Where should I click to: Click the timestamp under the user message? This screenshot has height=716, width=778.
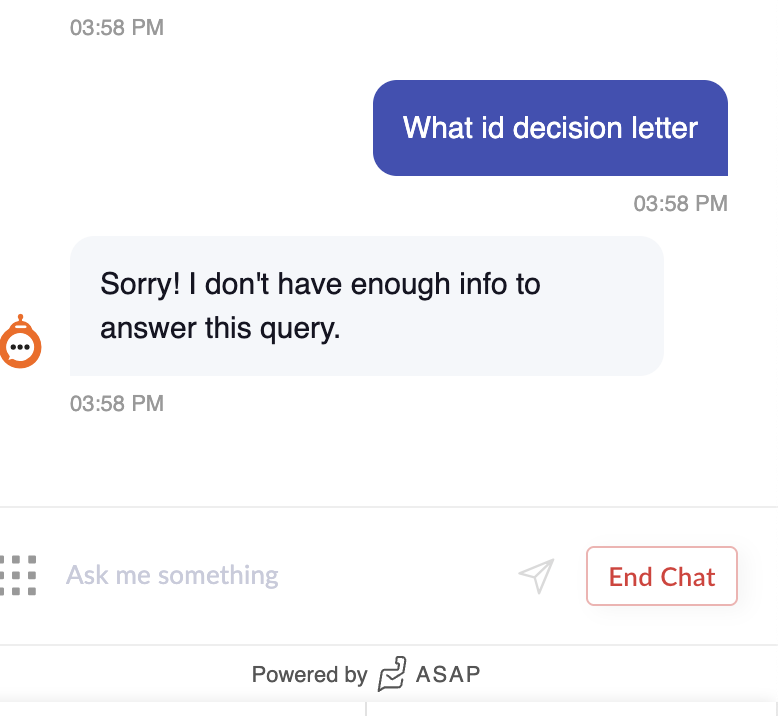tap(680, 203)
